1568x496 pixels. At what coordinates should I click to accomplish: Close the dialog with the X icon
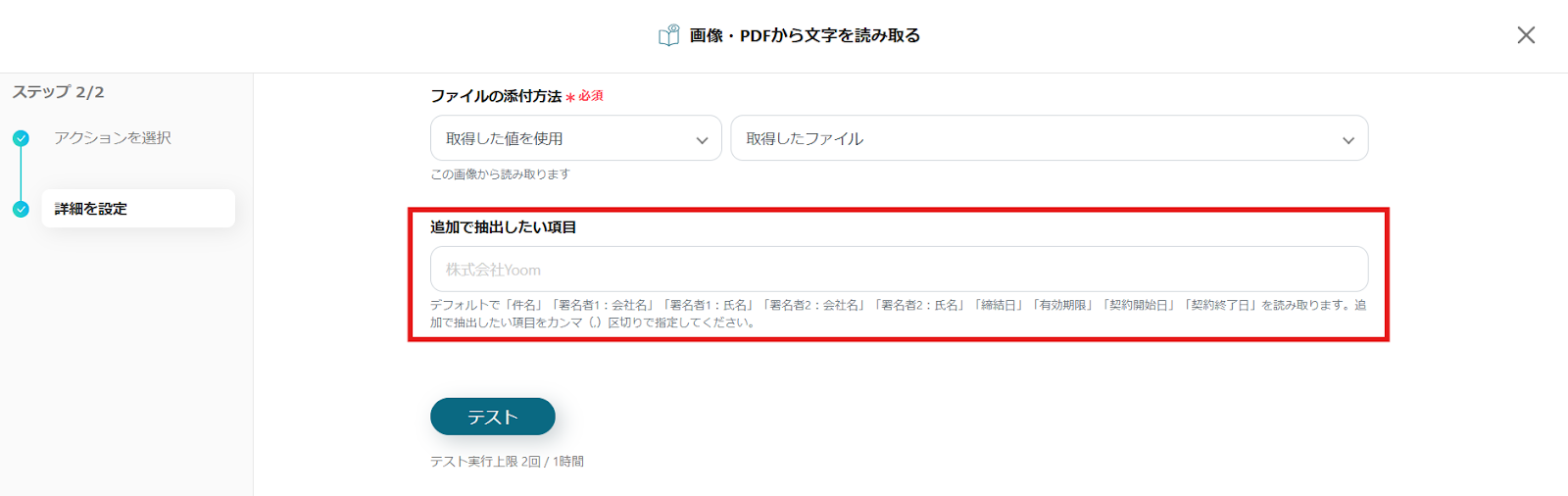pyautogui.click(x=1526, y=35)
